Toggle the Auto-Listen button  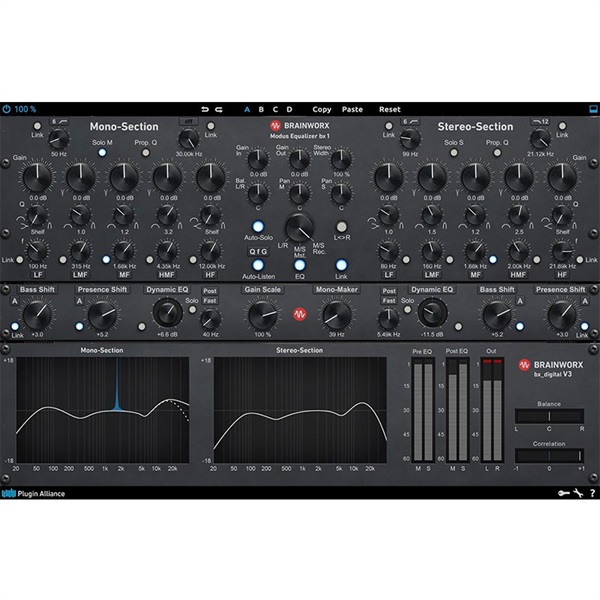tap(257, 264)
